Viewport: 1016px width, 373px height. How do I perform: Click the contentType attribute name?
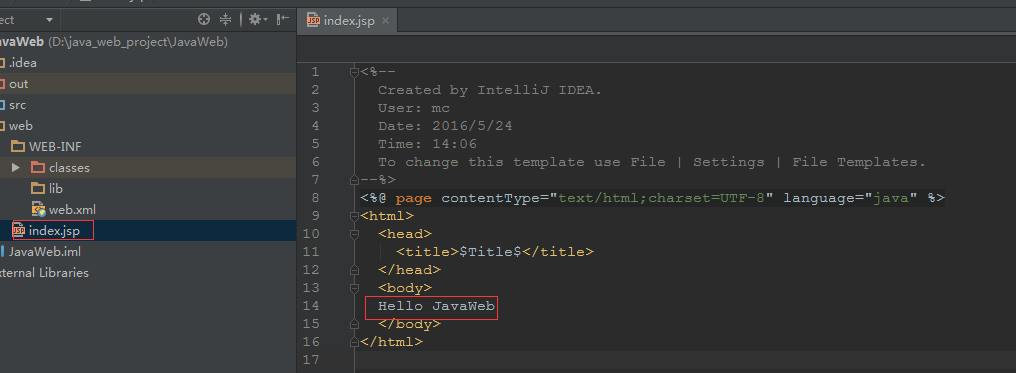(x=491, y=198)
